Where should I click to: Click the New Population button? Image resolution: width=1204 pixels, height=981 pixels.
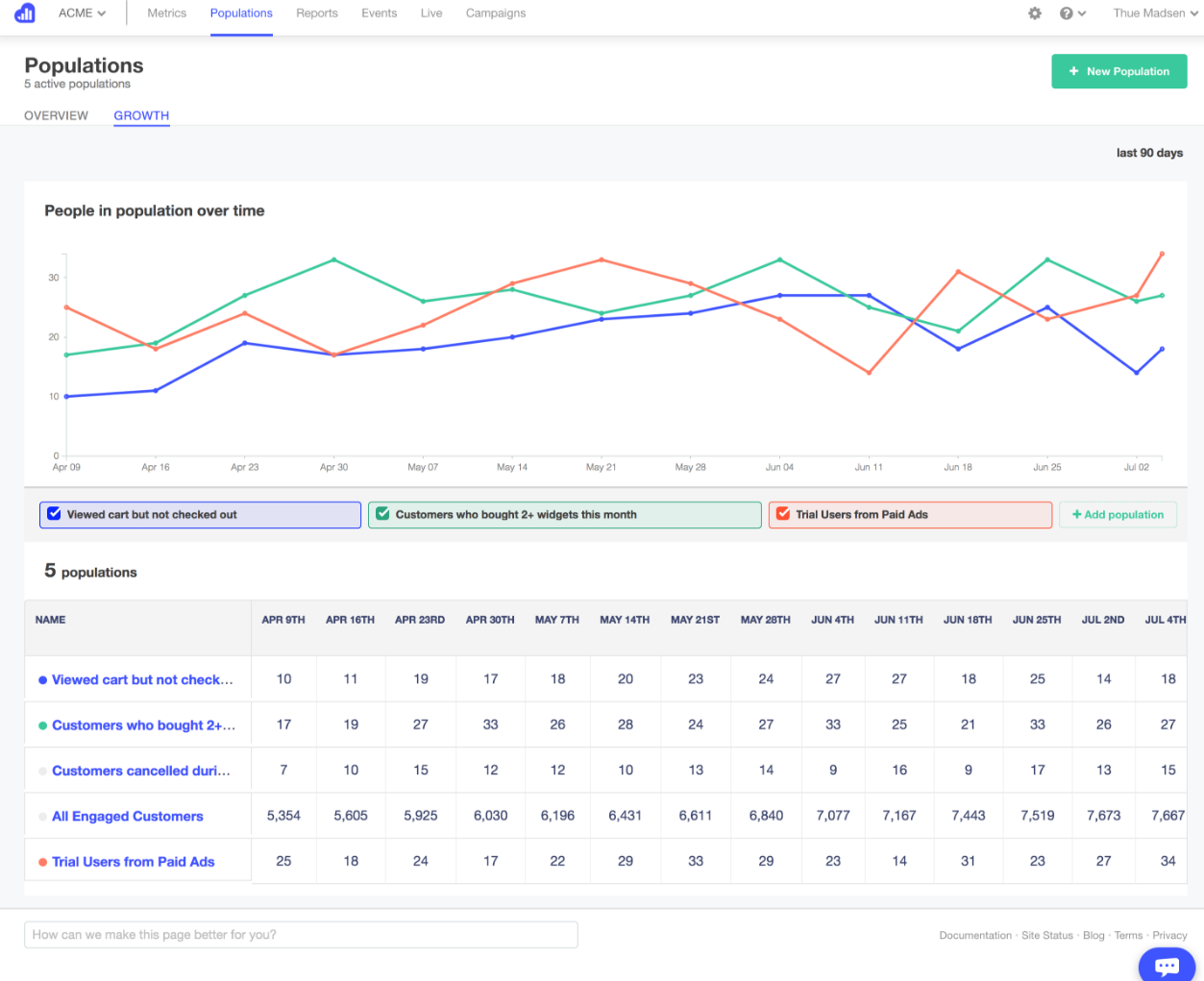(x=1118, y=71)
